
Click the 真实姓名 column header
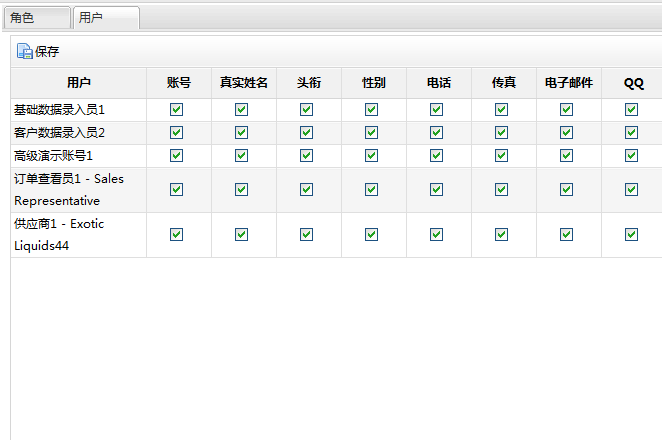[x=244, y=83]
